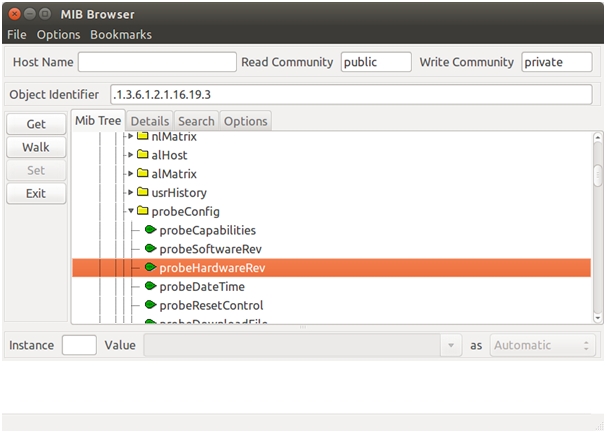The image size is (606, 433).
Task: Click the green leaf icon beside probeDateTime
Action: 150,287
